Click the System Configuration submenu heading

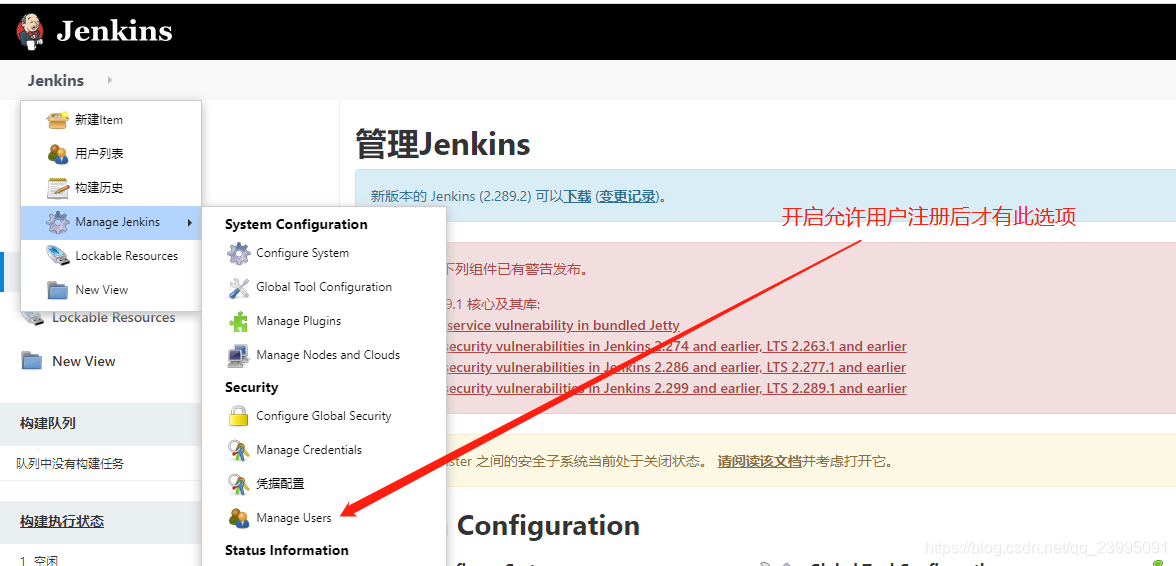pos(296,224)
